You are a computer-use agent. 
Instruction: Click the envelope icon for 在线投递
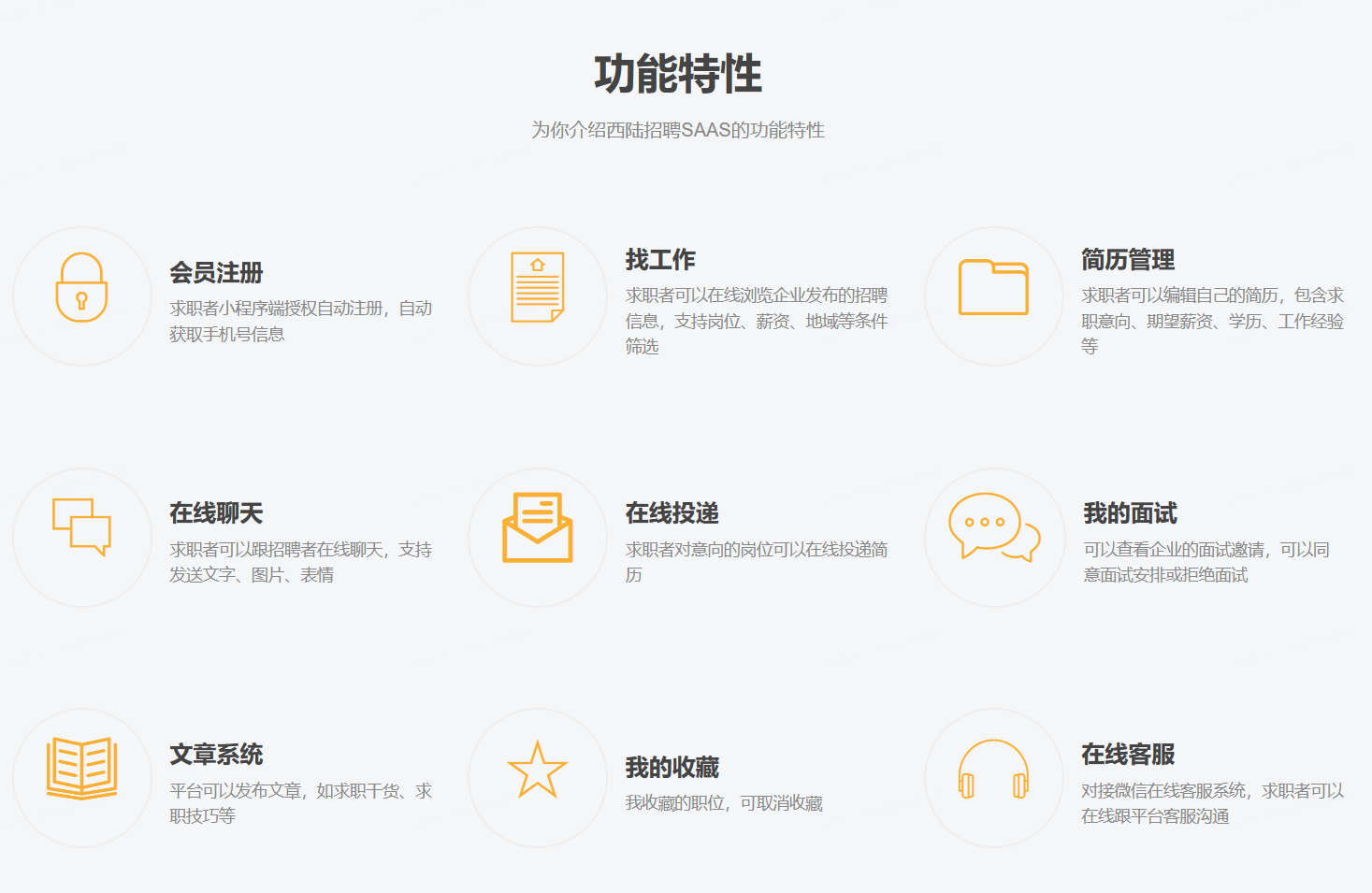click(x=538, y=527)
